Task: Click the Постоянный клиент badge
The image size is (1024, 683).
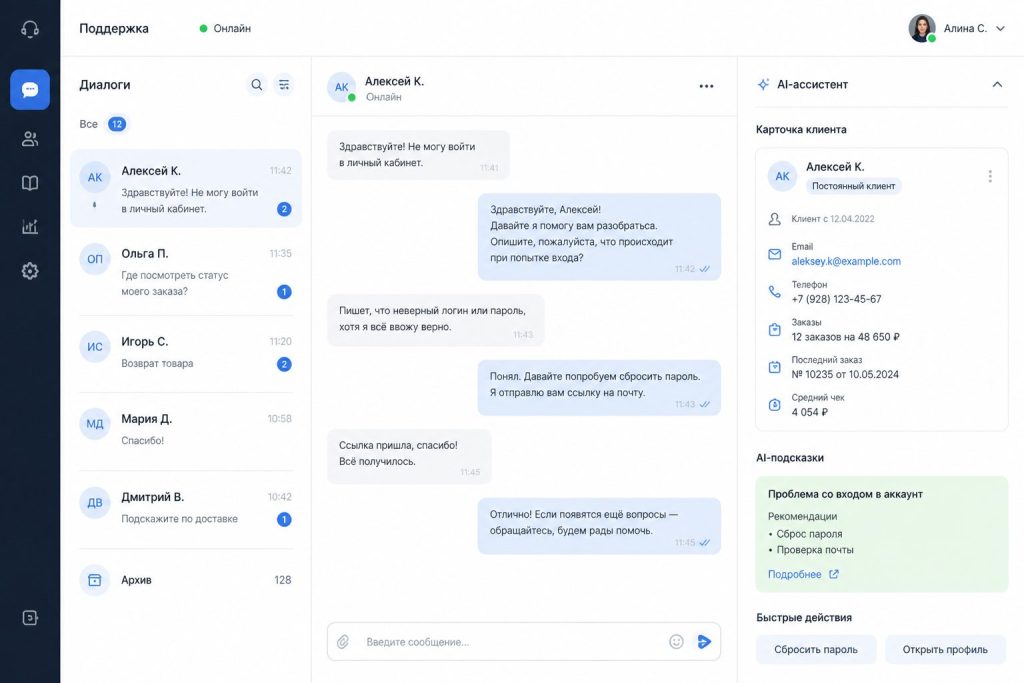Action: pos(854,186)
